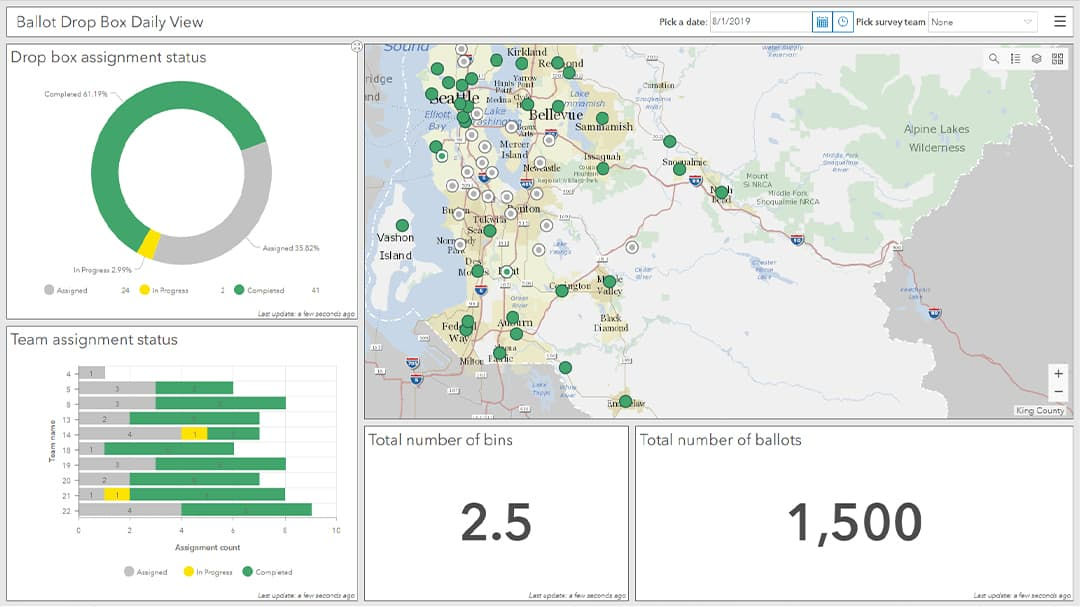This screenshot has width=1080, height=607.
Task: Click the King County attribution link
Action: pyautogui.click(x=1041, y=410)
